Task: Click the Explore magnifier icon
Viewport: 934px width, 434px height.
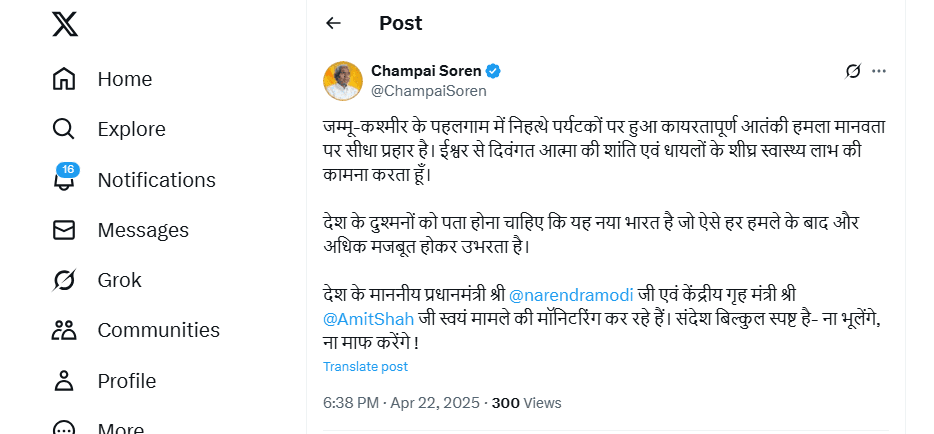Action: [x=64, y=129]
